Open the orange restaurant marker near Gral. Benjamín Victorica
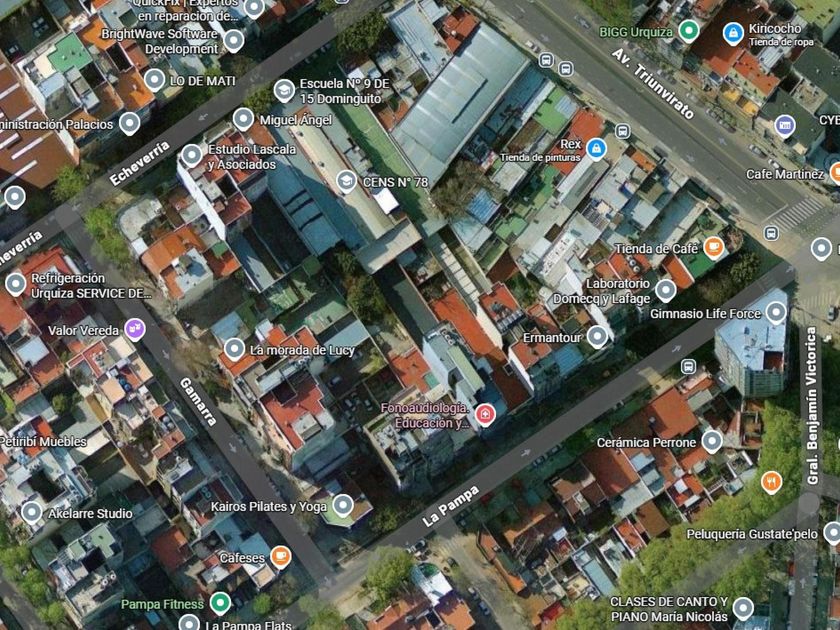The image size is (840, 630). click(x=771, y=482)
